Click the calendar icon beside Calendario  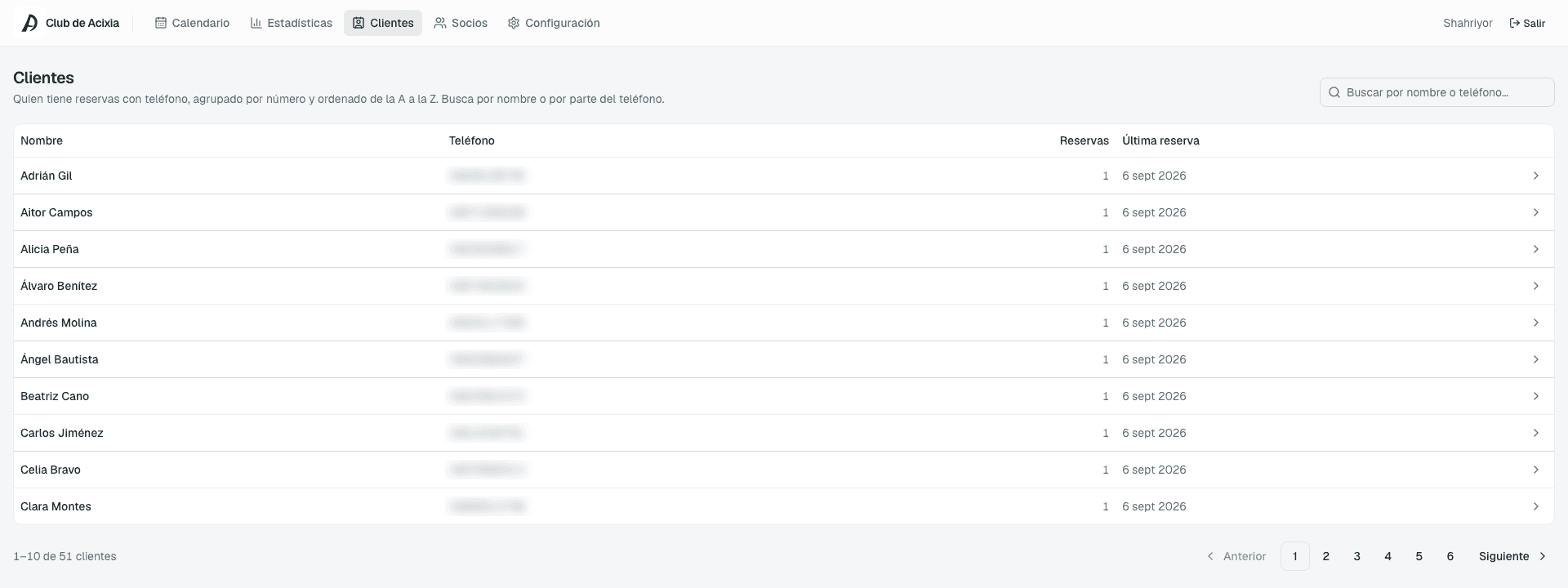161,23
